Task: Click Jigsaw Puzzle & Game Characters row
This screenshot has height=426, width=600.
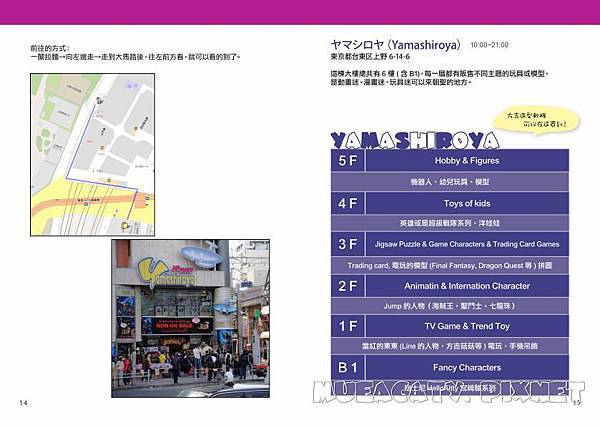Action: point(467,244)
